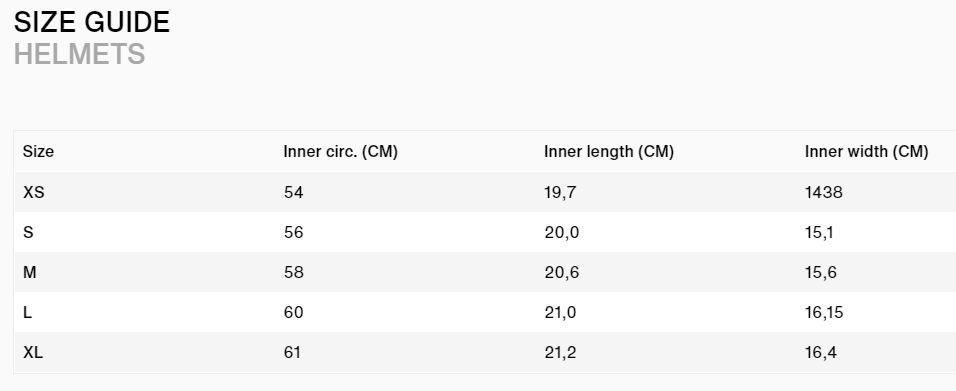This screenshot has height=391, width=956.
Task: Click the HELMETS subtitle
Action: 79,54
